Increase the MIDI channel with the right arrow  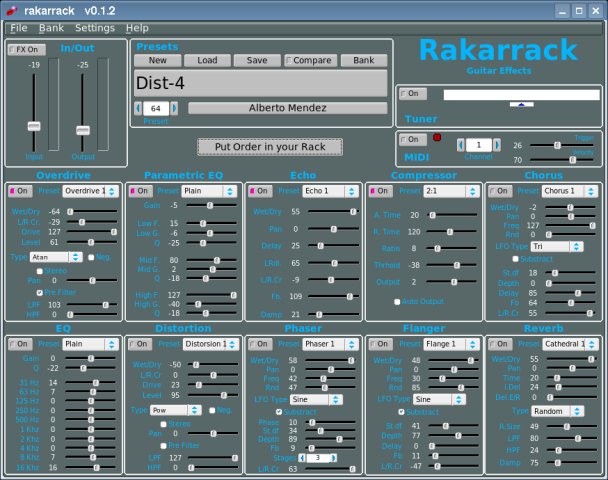(497, 145)
